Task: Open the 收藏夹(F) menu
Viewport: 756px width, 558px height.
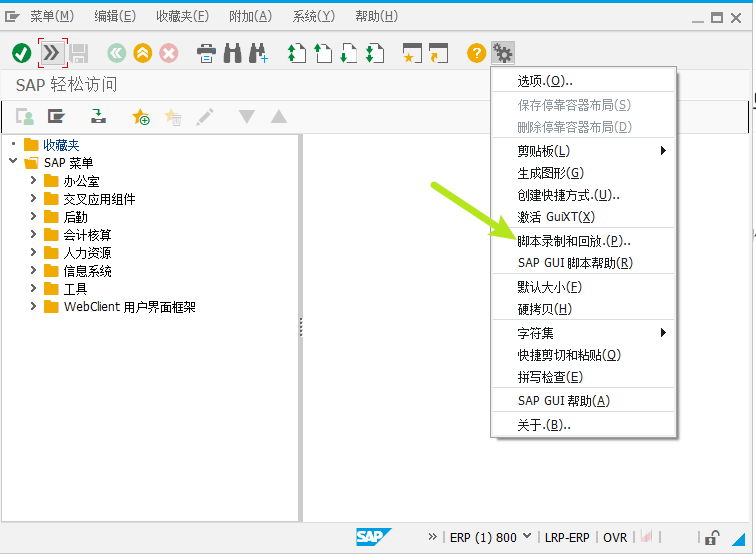Action: pyautogui.click(x=182, y=17)
